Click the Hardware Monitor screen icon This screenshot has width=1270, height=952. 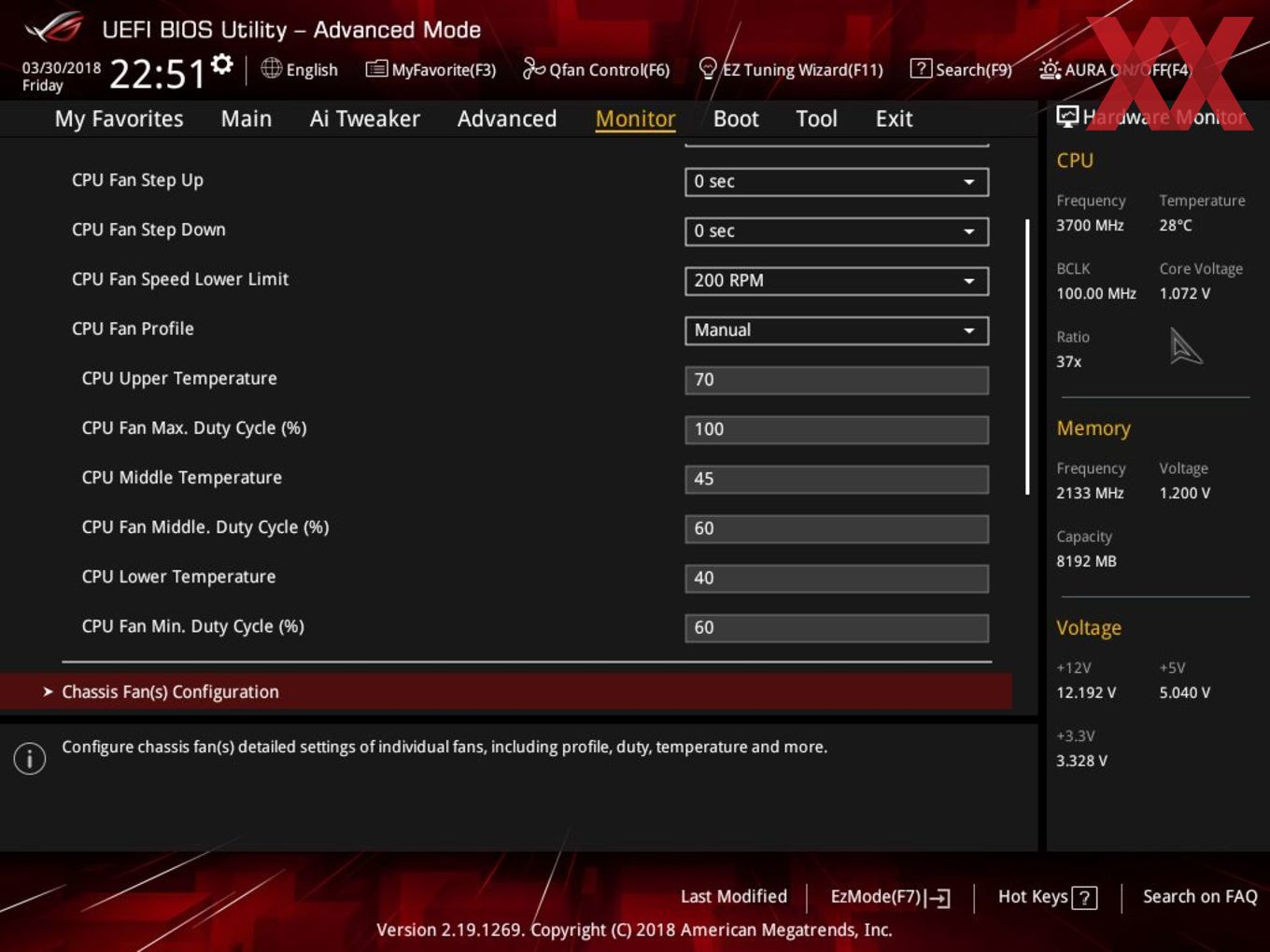(x=1066, y=117)
